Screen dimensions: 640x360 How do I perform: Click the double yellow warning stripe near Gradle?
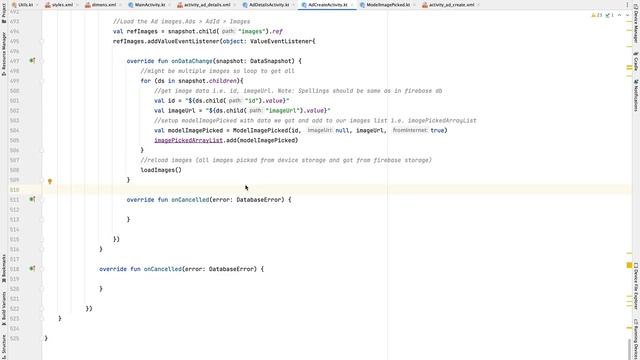[x=629, y=68]
